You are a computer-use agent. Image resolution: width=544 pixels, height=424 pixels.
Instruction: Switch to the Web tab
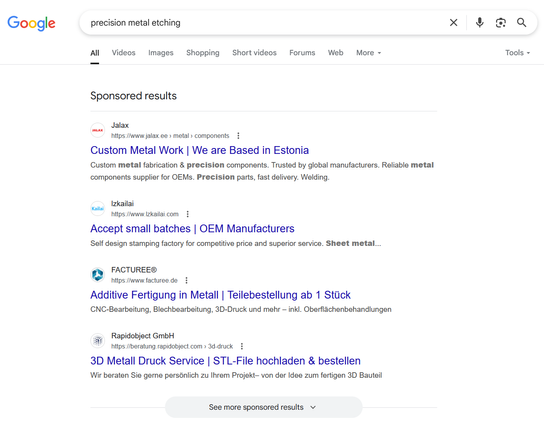click(x=335, y=53)
